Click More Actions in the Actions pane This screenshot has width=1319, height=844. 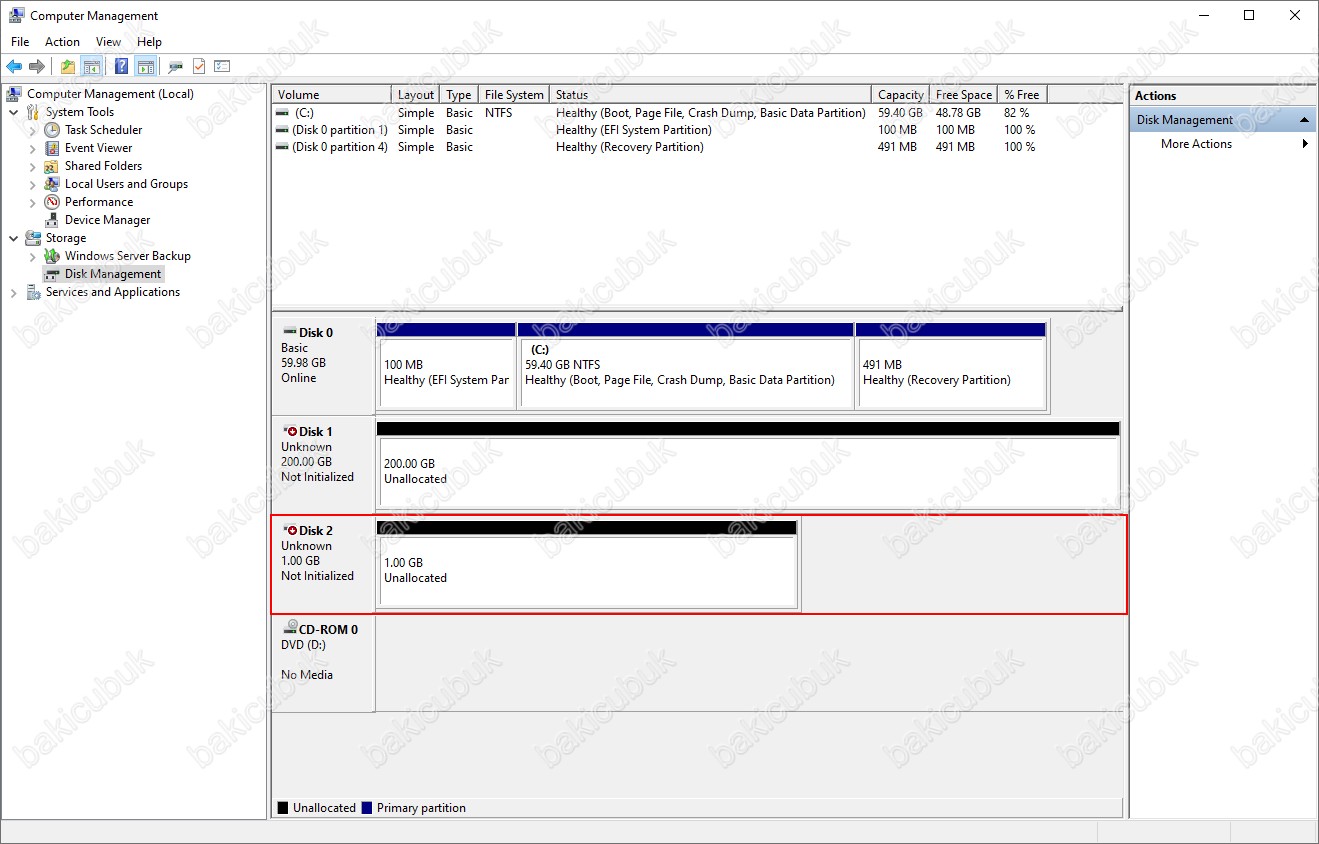click(x=1196, y=144)
